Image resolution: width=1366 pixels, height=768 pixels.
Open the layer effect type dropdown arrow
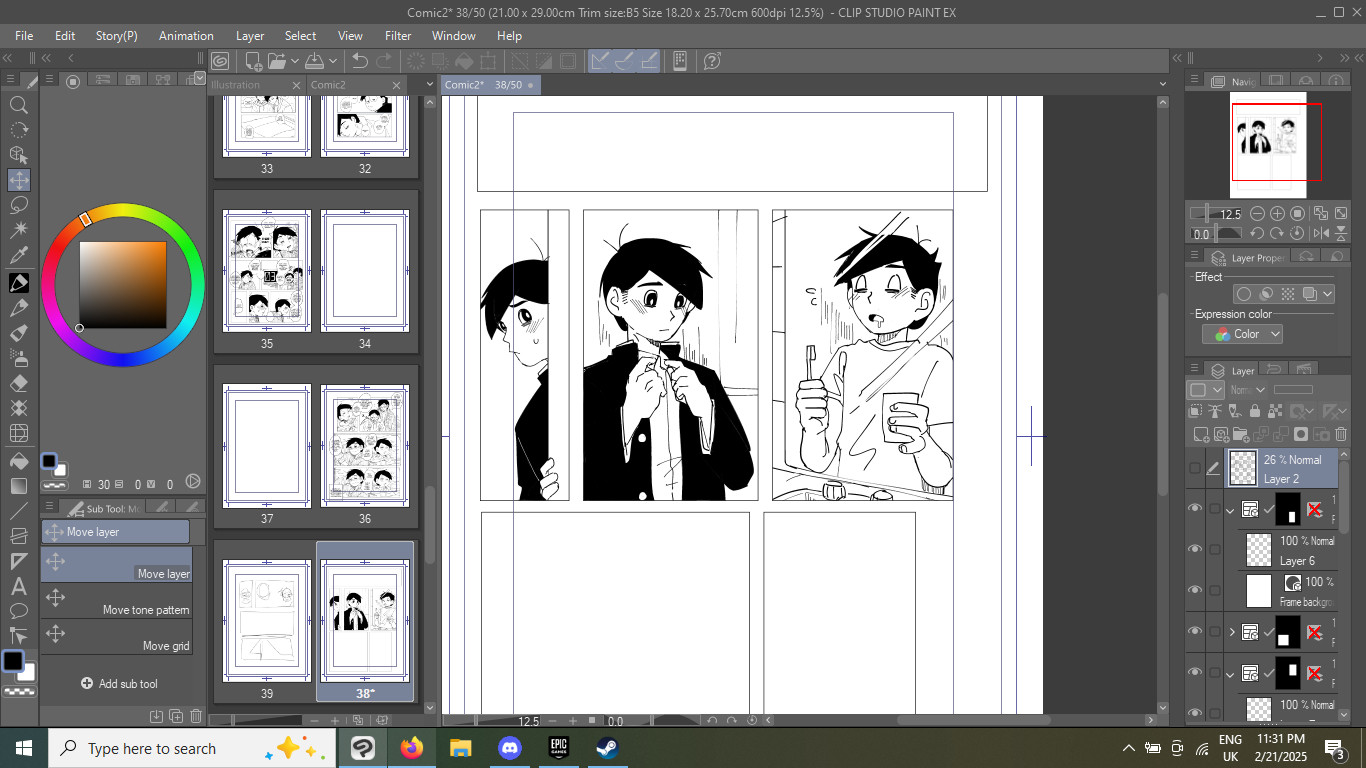click(1327, 294)
